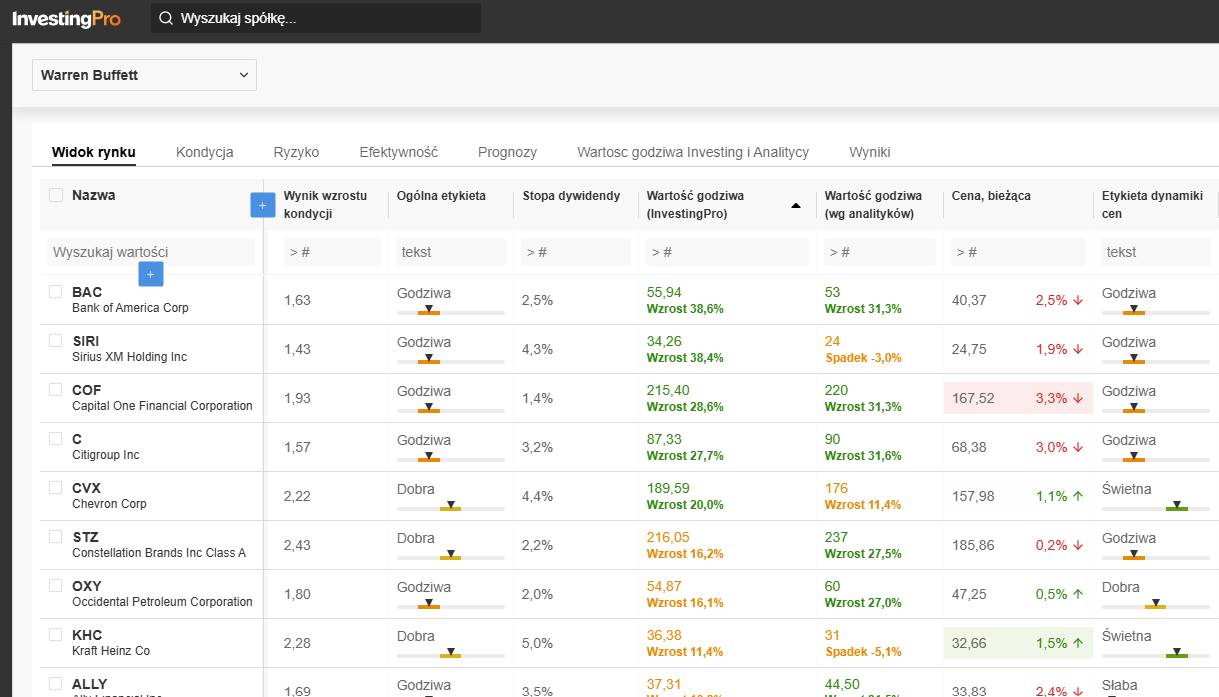Click the Etykieta dynamiki cen column header
This screenshot has height=697, width=1219.
[1152, 204]
